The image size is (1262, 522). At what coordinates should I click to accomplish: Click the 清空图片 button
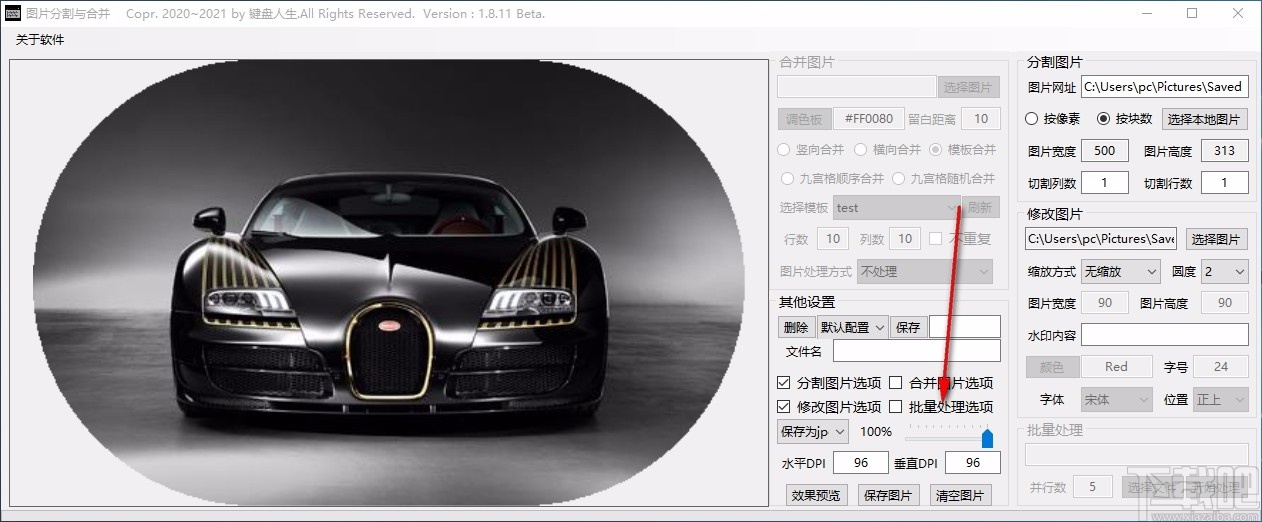960,495
